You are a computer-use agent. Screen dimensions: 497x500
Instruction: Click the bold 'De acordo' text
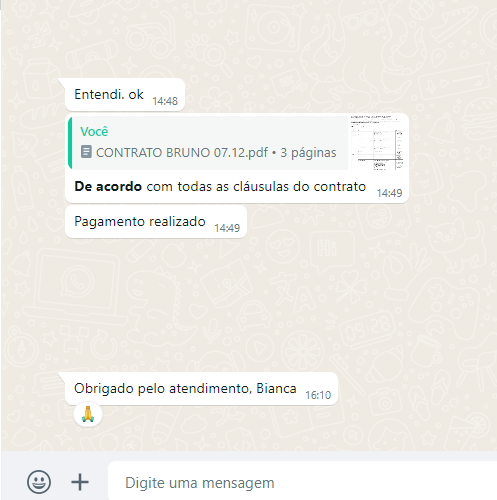(x=108, y=187)
